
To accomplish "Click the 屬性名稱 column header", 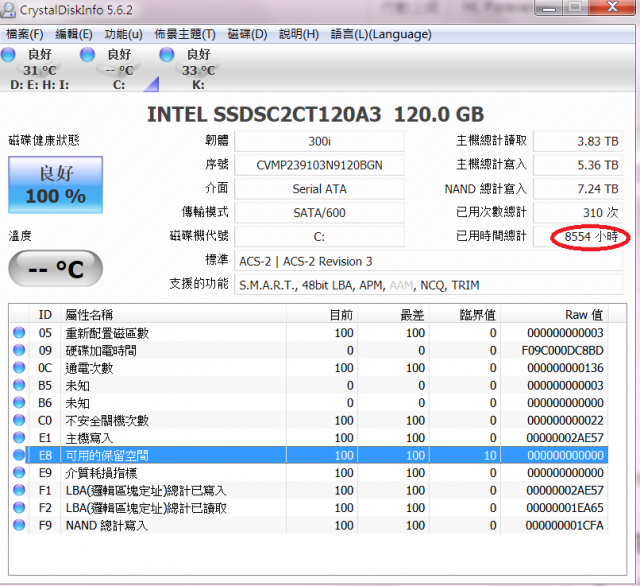I will tap(173, 315).
